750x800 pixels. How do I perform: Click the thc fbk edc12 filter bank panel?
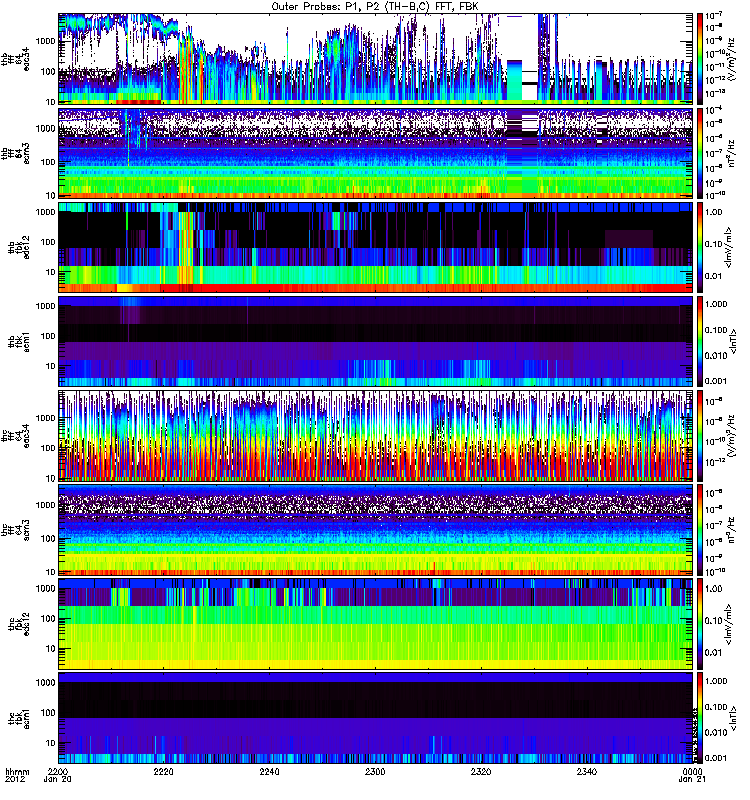coord(375,623)
